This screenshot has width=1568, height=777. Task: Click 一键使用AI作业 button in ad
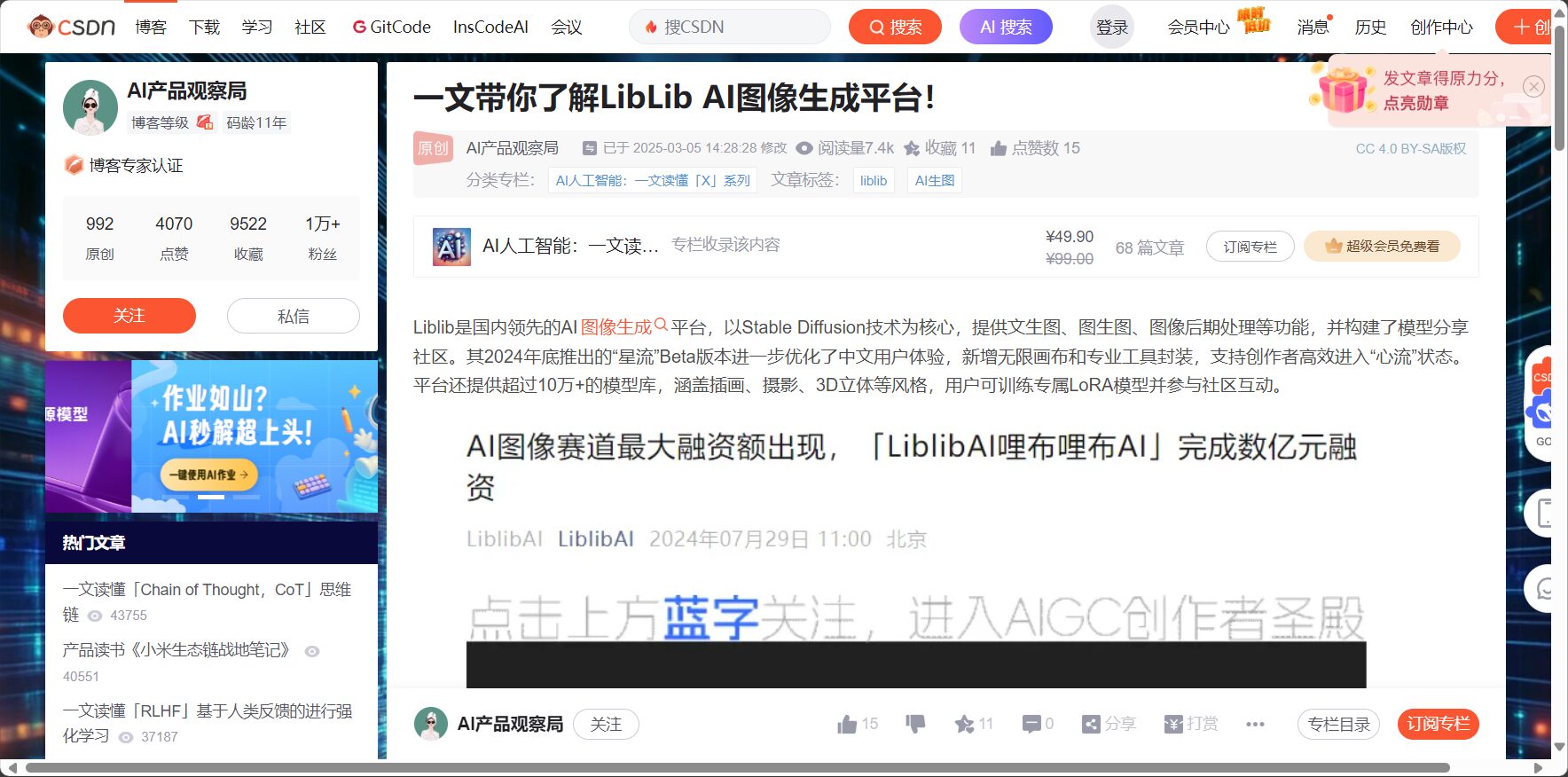coord(208,475)
